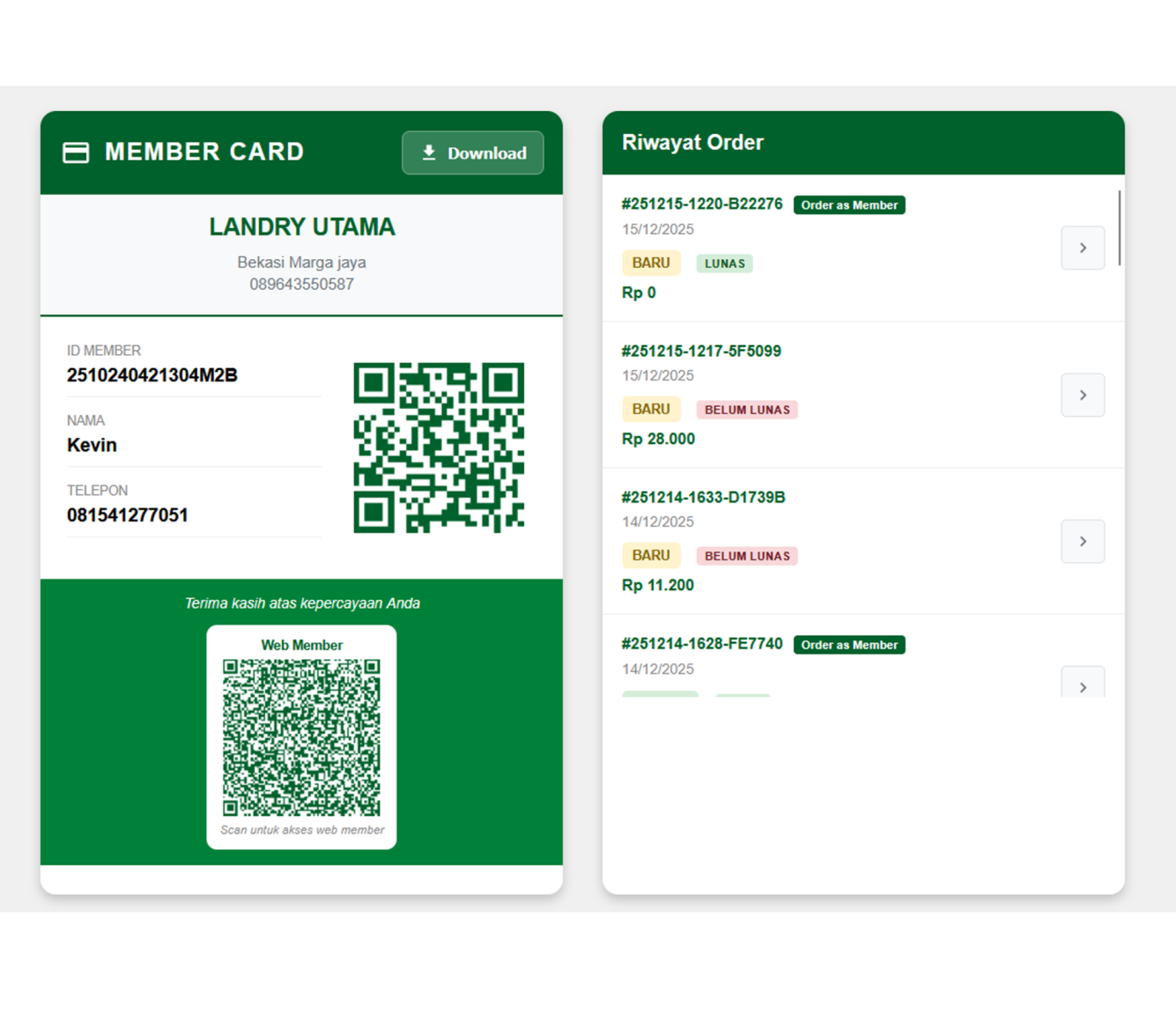Expand order #251214-1628-FE7740 chevron
1176x1036 pixels.
click(1083, 683)
